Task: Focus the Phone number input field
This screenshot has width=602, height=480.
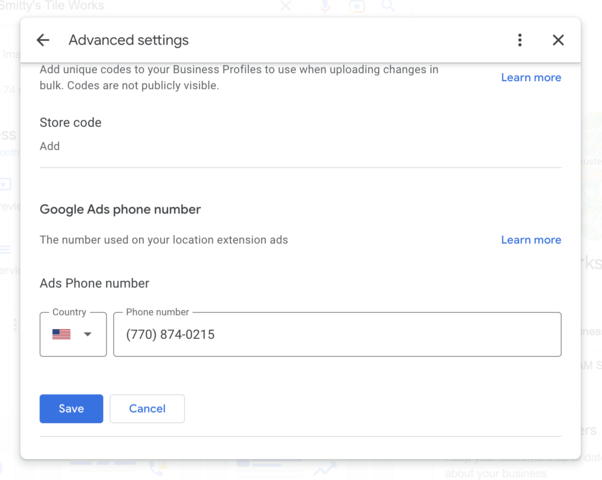Action: click(x=337, y=334)
